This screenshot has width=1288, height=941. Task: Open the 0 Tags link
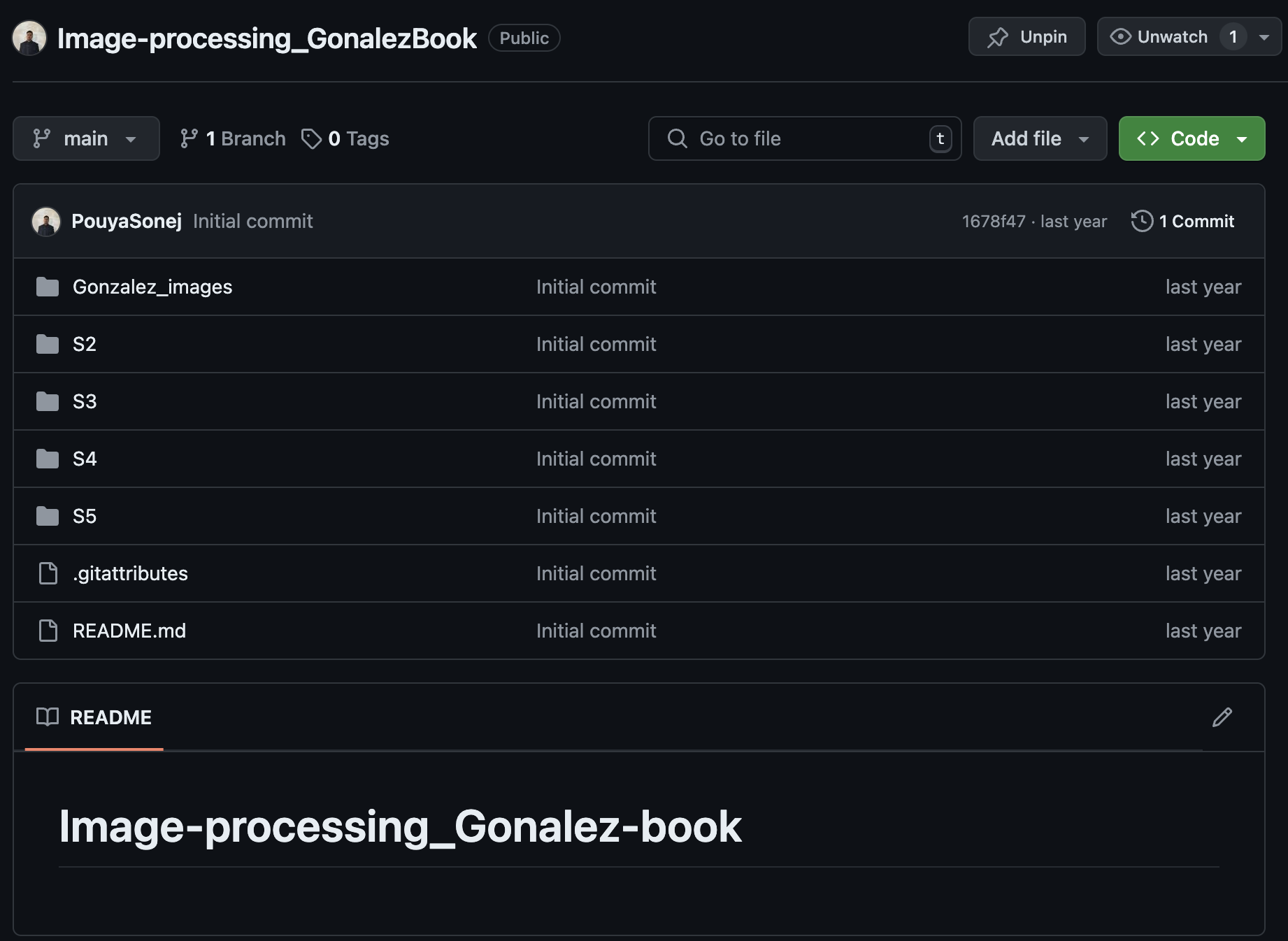coord(345,138)
